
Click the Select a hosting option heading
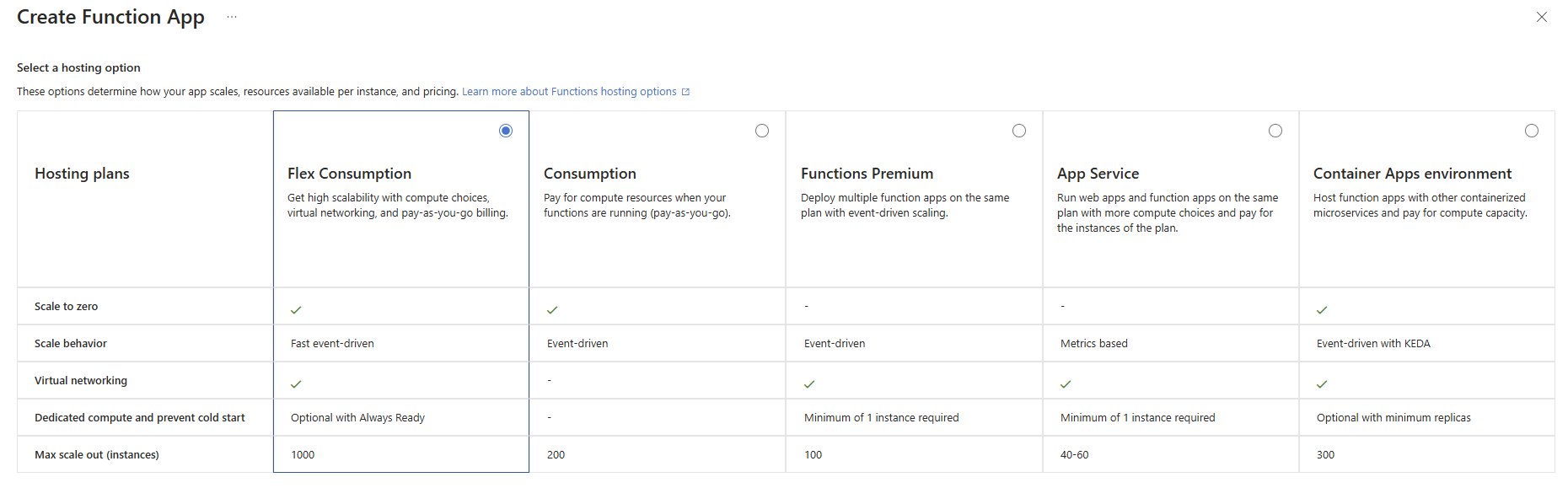pos(78,68)
